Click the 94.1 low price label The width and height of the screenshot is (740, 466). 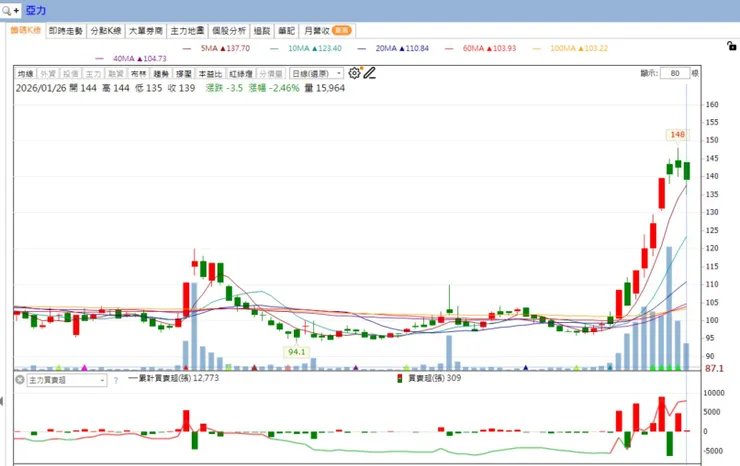pos(296,352)
